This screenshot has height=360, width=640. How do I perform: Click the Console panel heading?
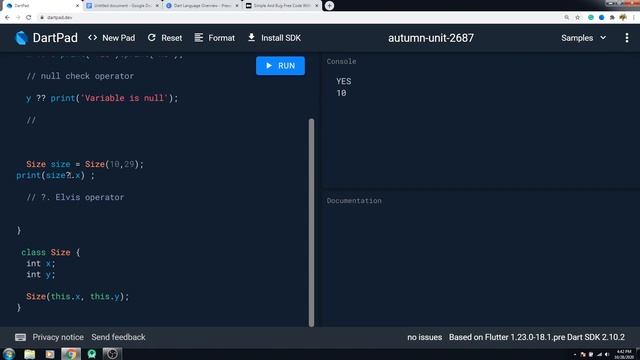341,61
